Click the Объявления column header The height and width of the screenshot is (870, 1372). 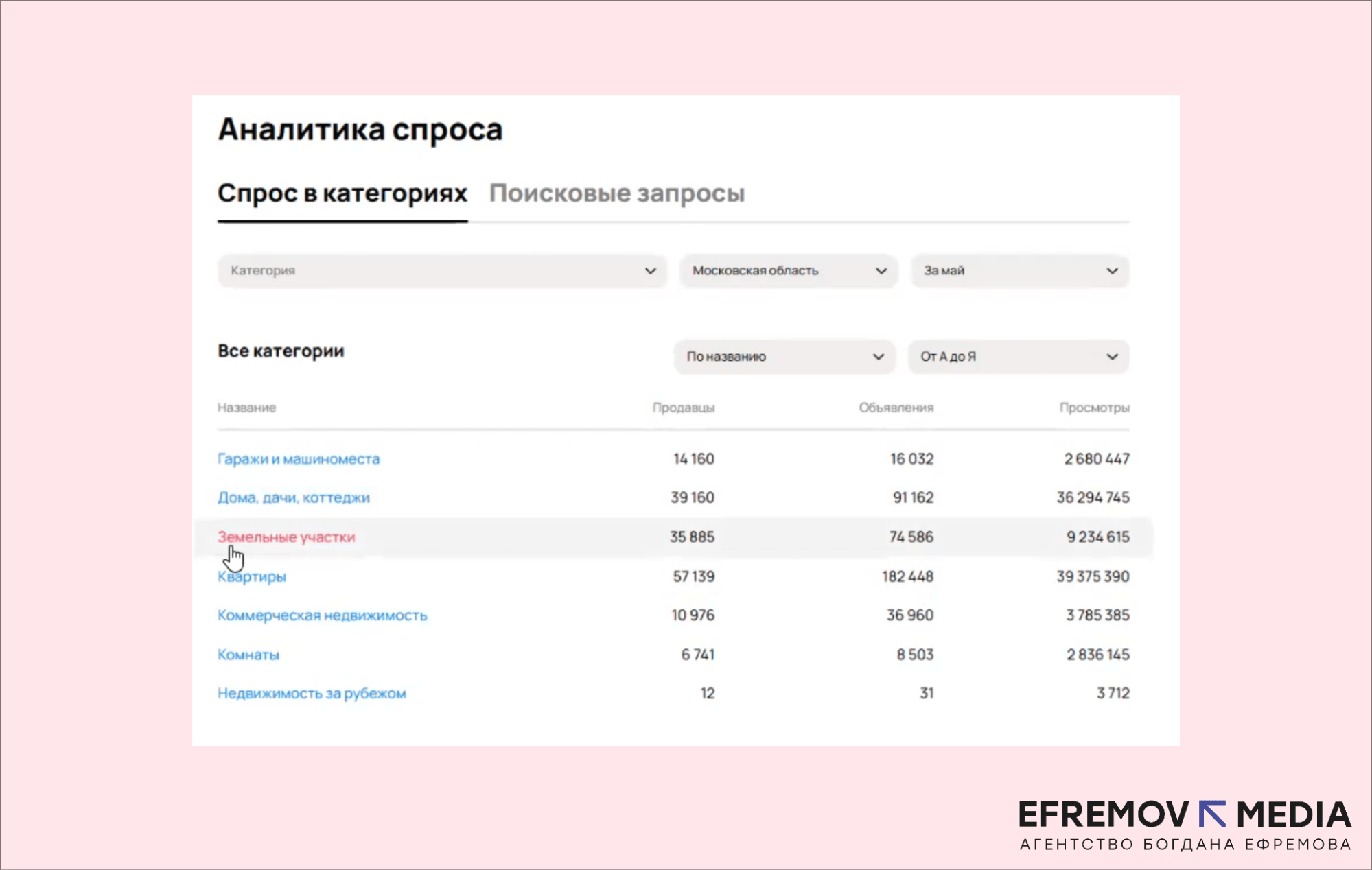click(896, 408)
